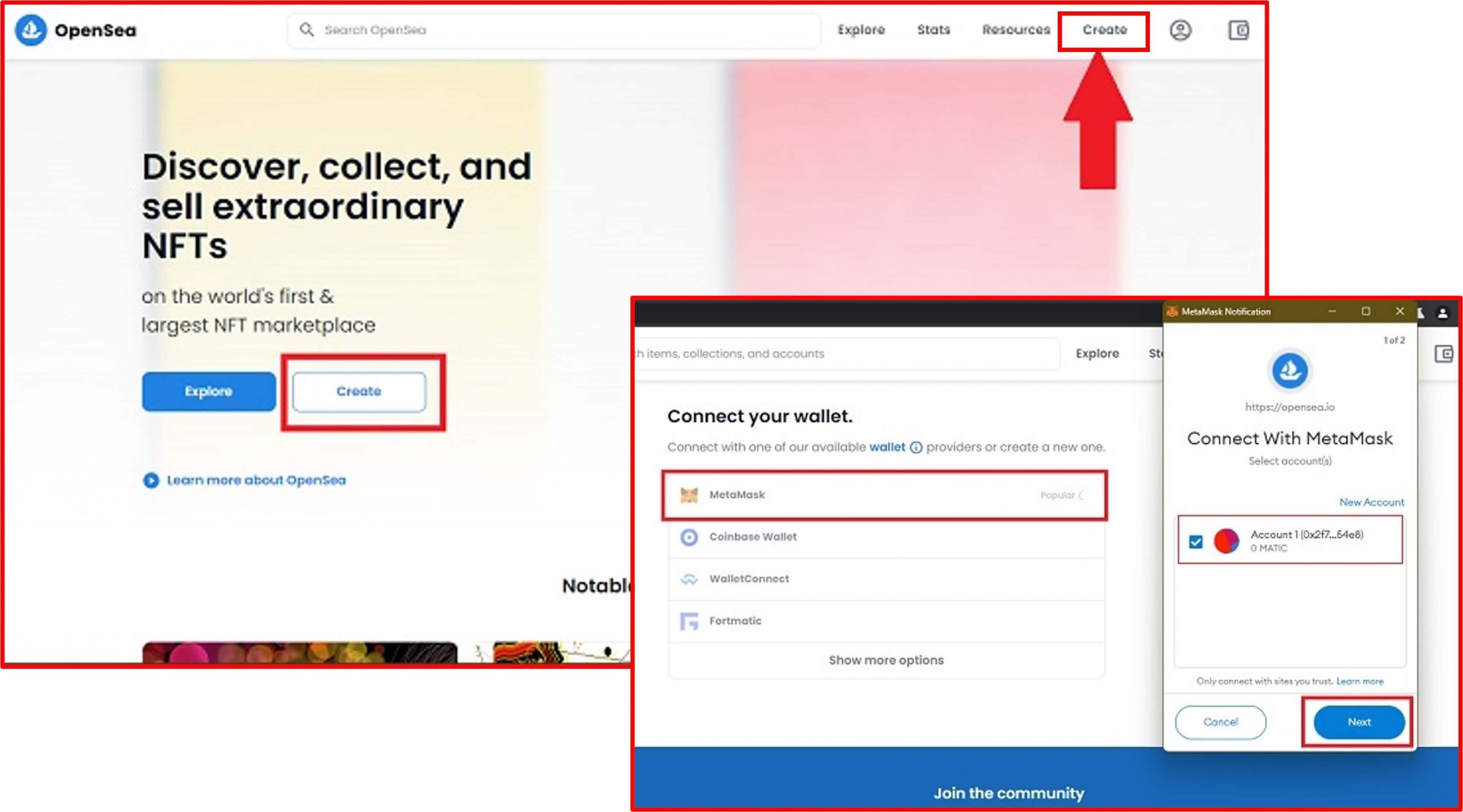Click the play icon beside Learn more

pyautogui.click(x=151, y=480)
